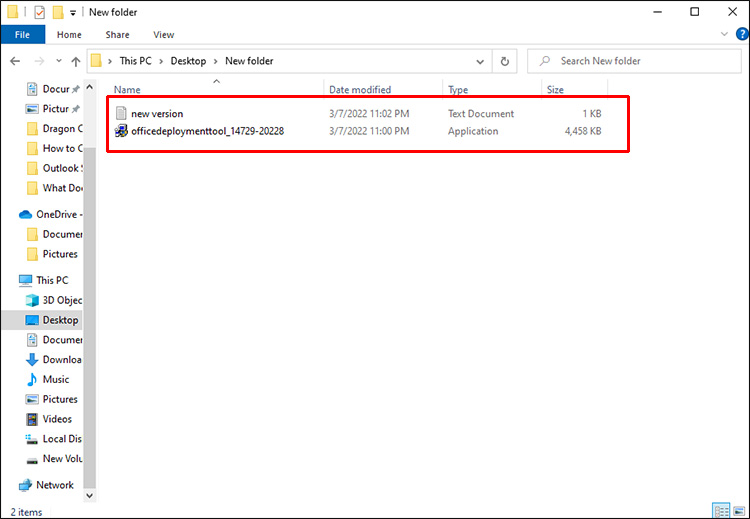Open 3D Objects icon in sidebar
Viewport: 750px width, 519px height.
tap(32, 300)
